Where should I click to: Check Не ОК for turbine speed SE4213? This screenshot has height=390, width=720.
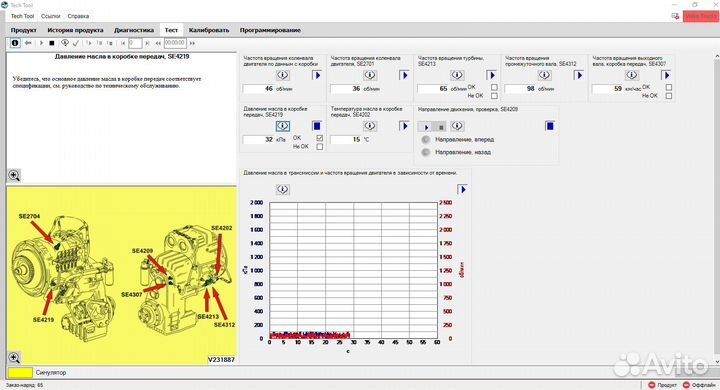tap(494, 96)
